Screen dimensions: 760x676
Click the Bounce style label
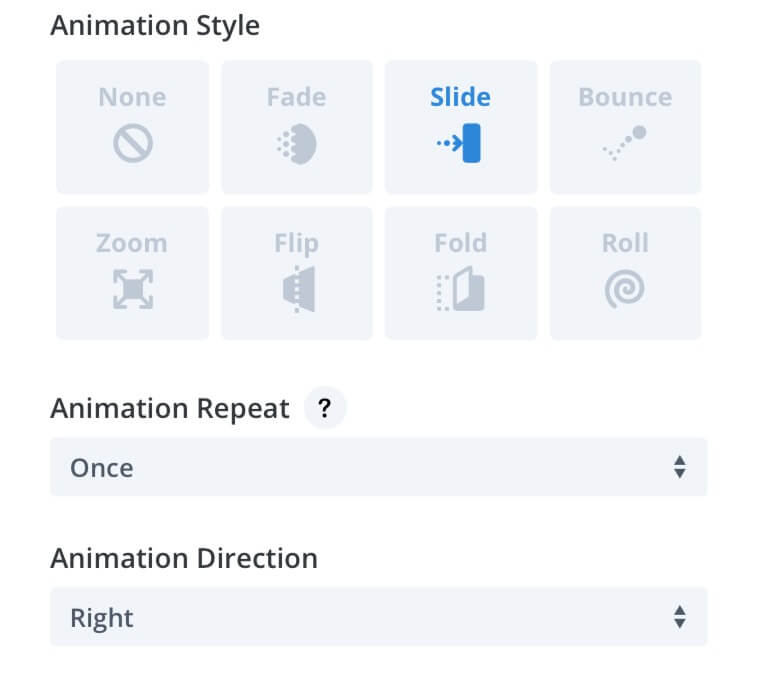625,97
